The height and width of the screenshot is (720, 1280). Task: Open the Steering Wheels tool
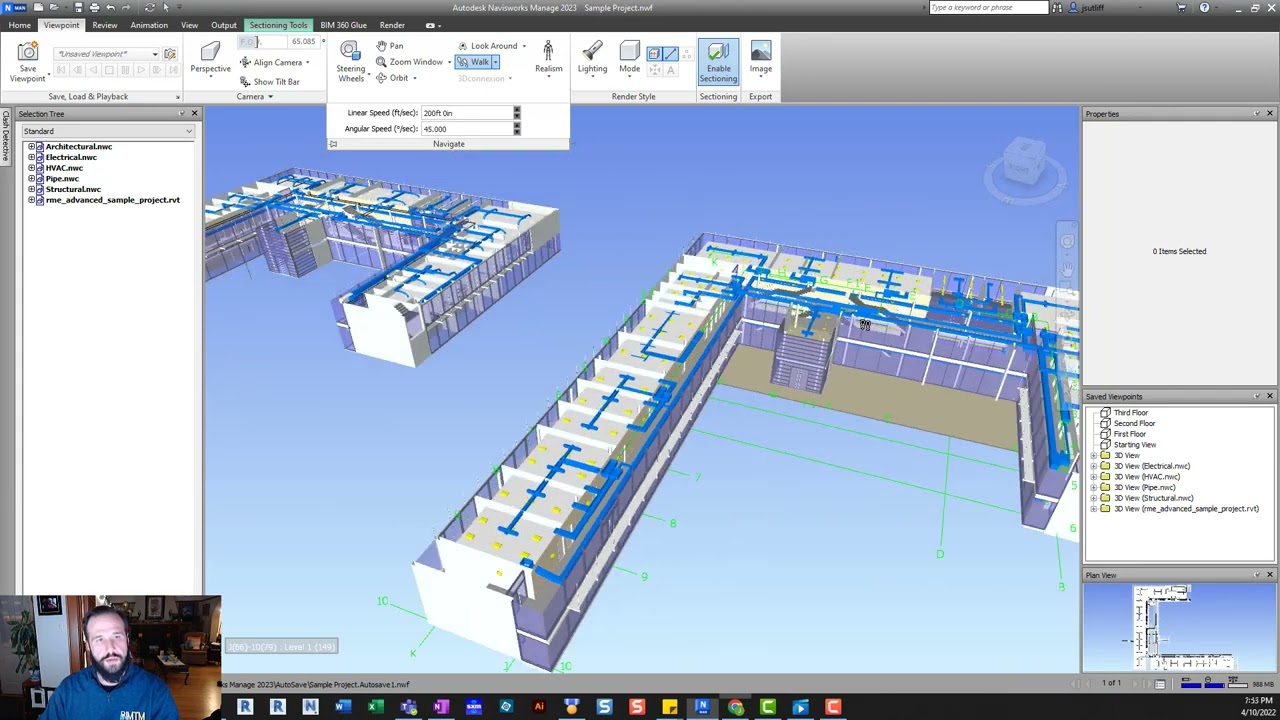[x=350, y=62]
